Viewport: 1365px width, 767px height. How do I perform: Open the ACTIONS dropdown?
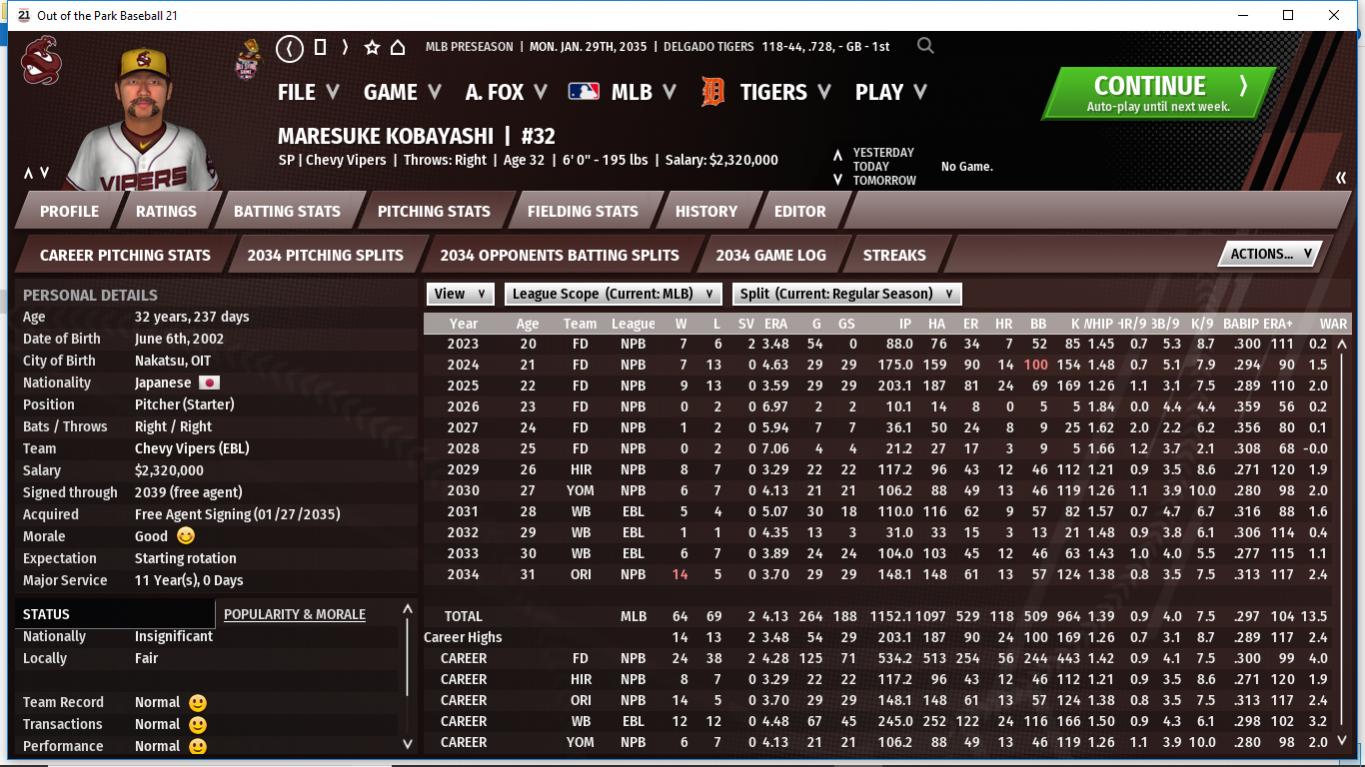coord(1270,254)
